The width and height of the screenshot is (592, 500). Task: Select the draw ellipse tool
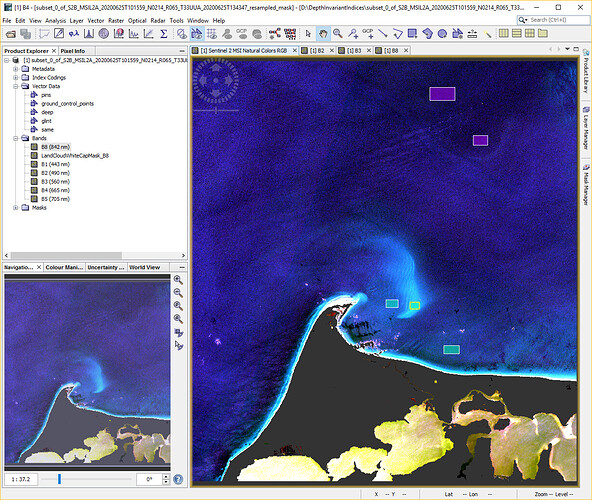pos(442,34)
